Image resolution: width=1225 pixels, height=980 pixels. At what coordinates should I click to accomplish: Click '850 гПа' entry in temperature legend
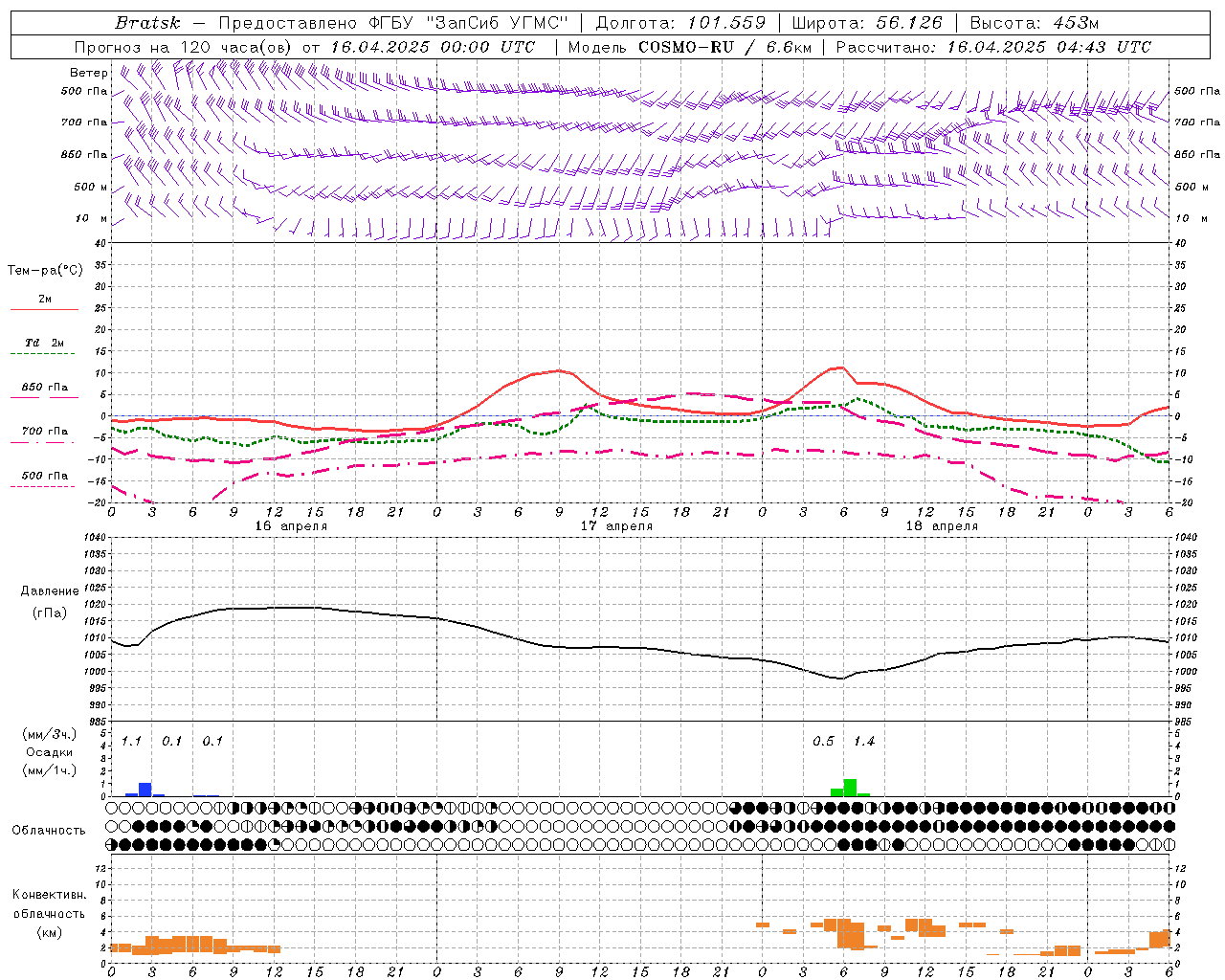(x=45, y=388)
